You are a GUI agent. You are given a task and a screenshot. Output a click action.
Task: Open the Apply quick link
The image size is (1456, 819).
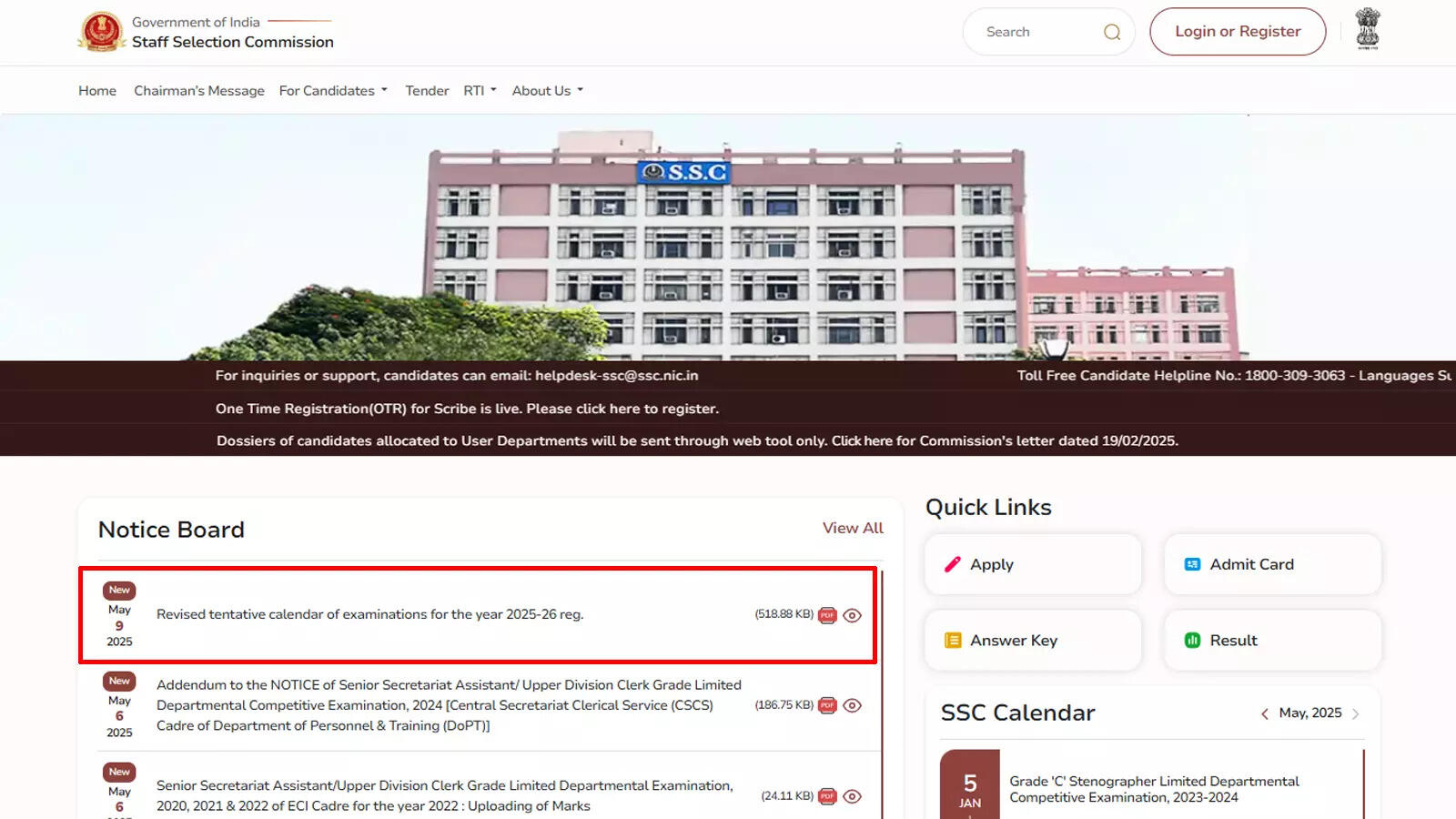[1033, 564]
